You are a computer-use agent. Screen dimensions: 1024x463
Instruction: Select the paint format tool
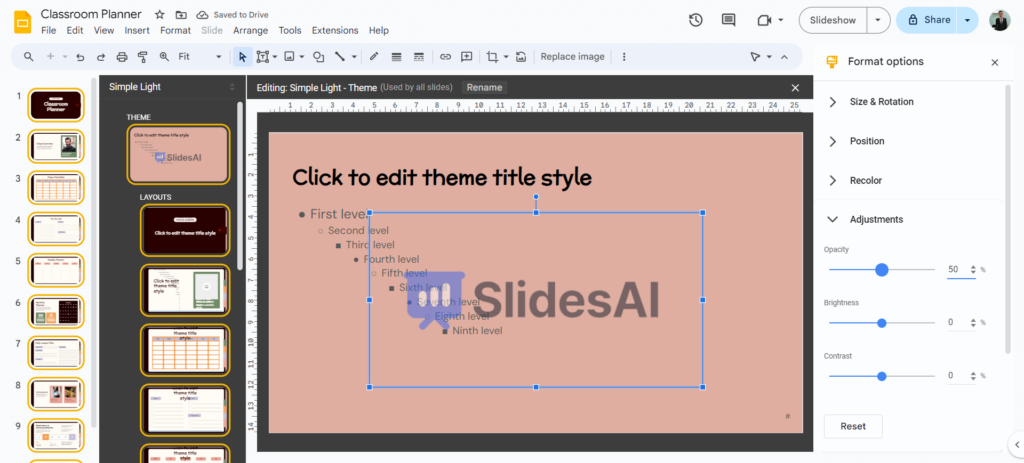[x=142, y=57]
